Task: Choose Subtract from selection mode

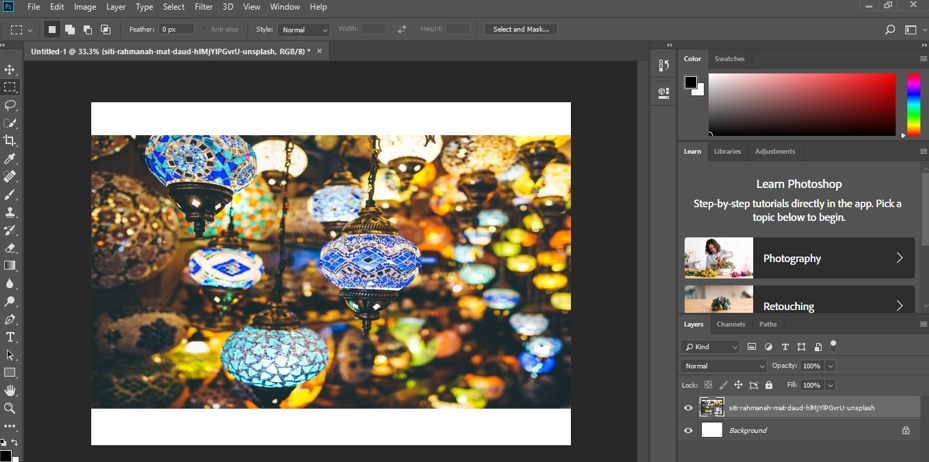Action: (x=88, y=29)
